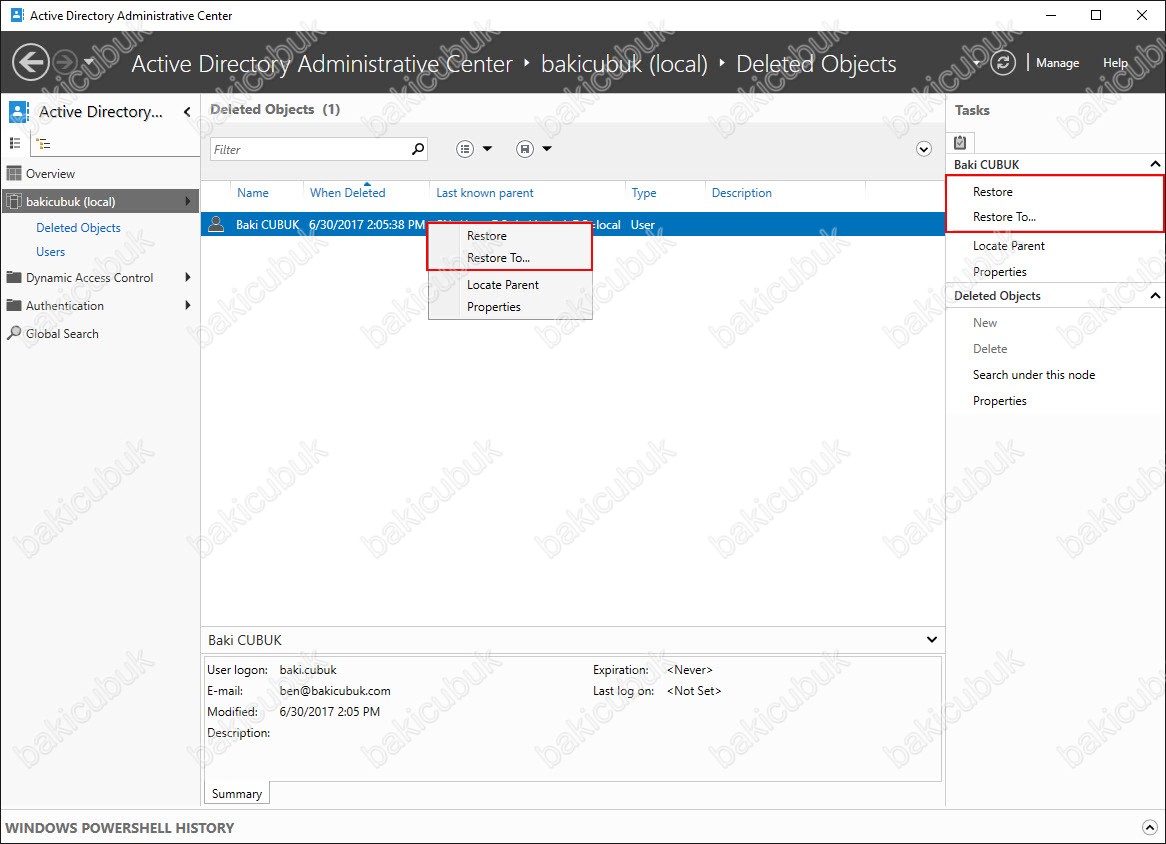Select the Summary tab

point(236,793)
